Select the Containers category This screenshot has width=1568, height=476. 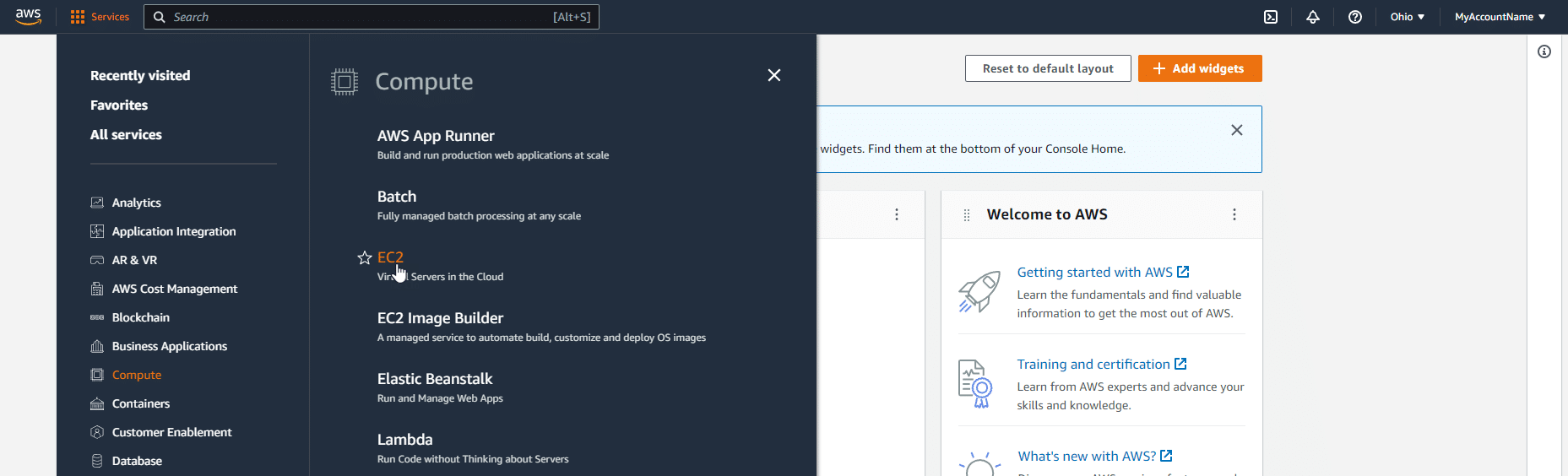coord(140,403)
